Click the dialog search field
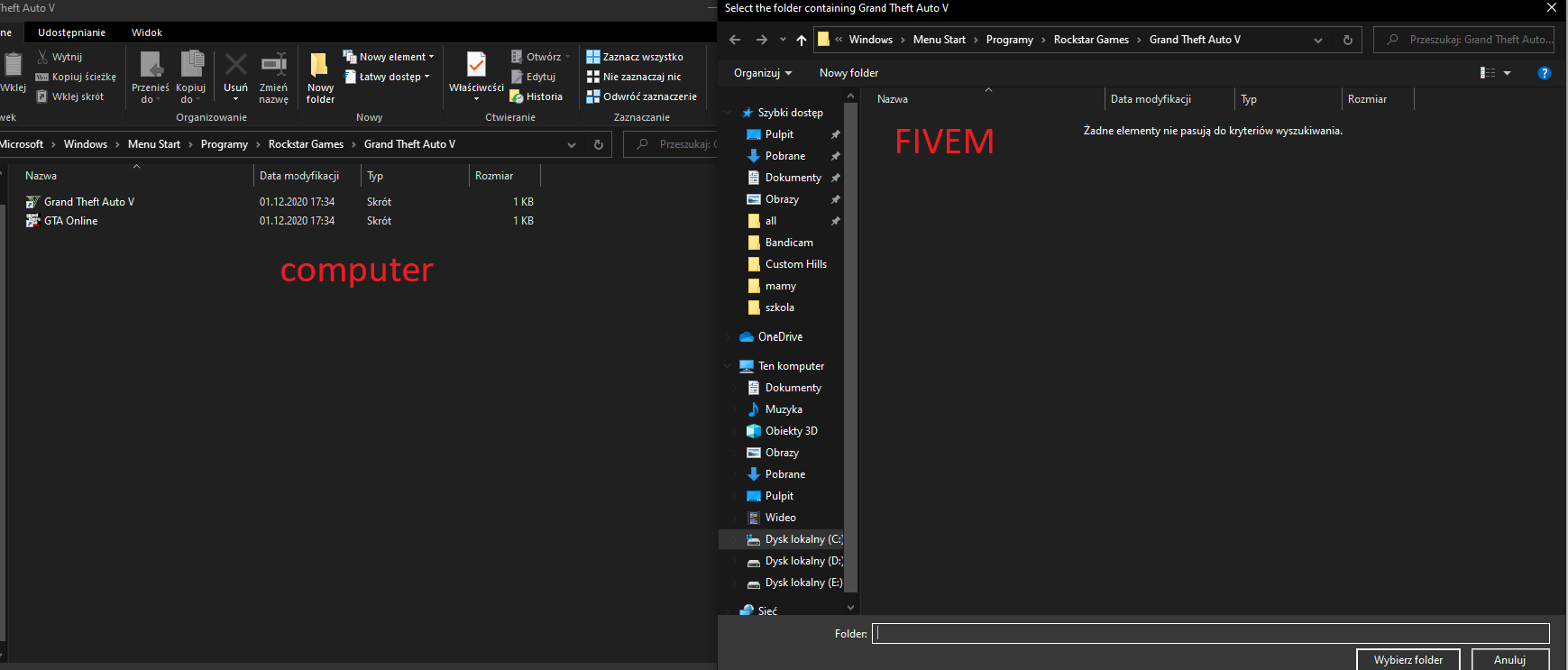This screenshot has height=670, width=1568. point(1463,40)
